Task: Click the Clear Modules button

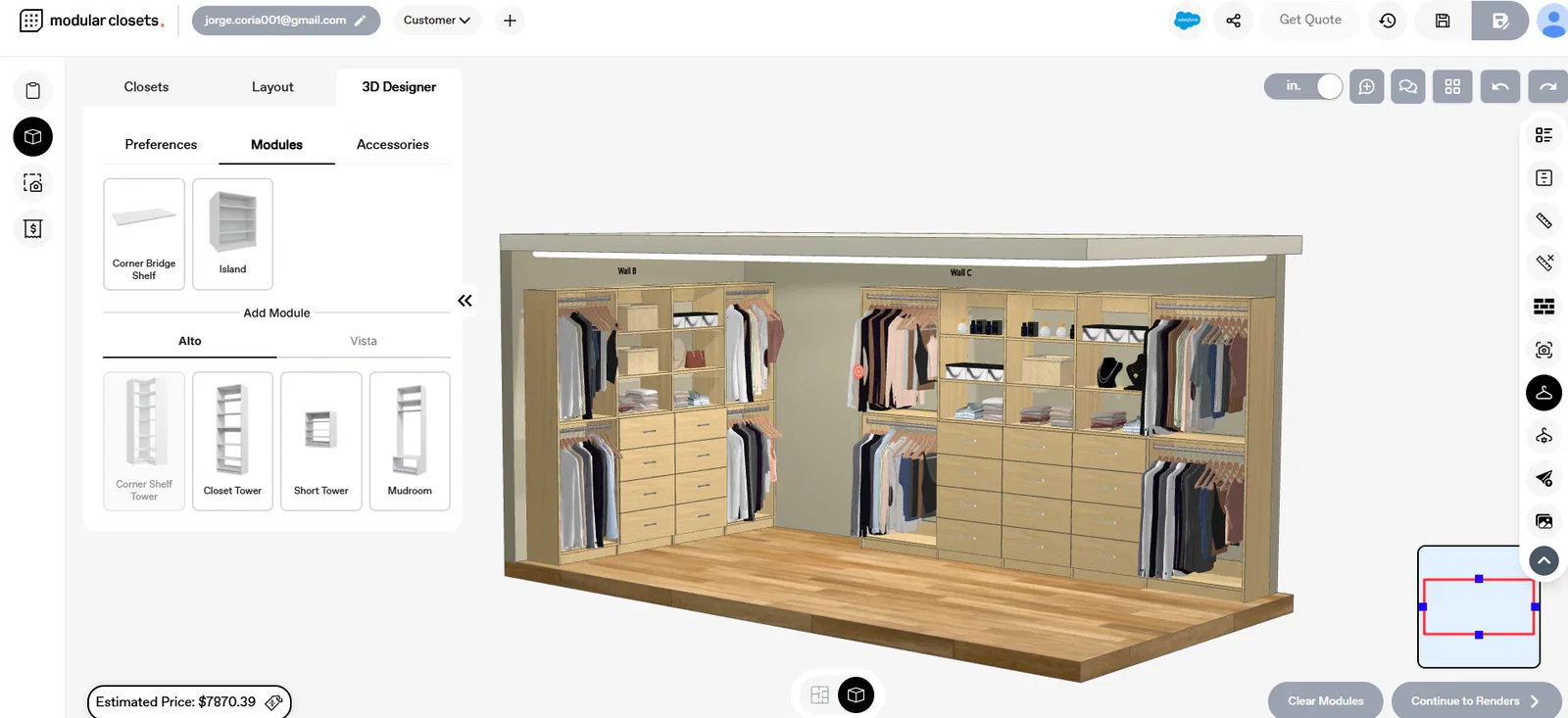Action: [1325, 700]
